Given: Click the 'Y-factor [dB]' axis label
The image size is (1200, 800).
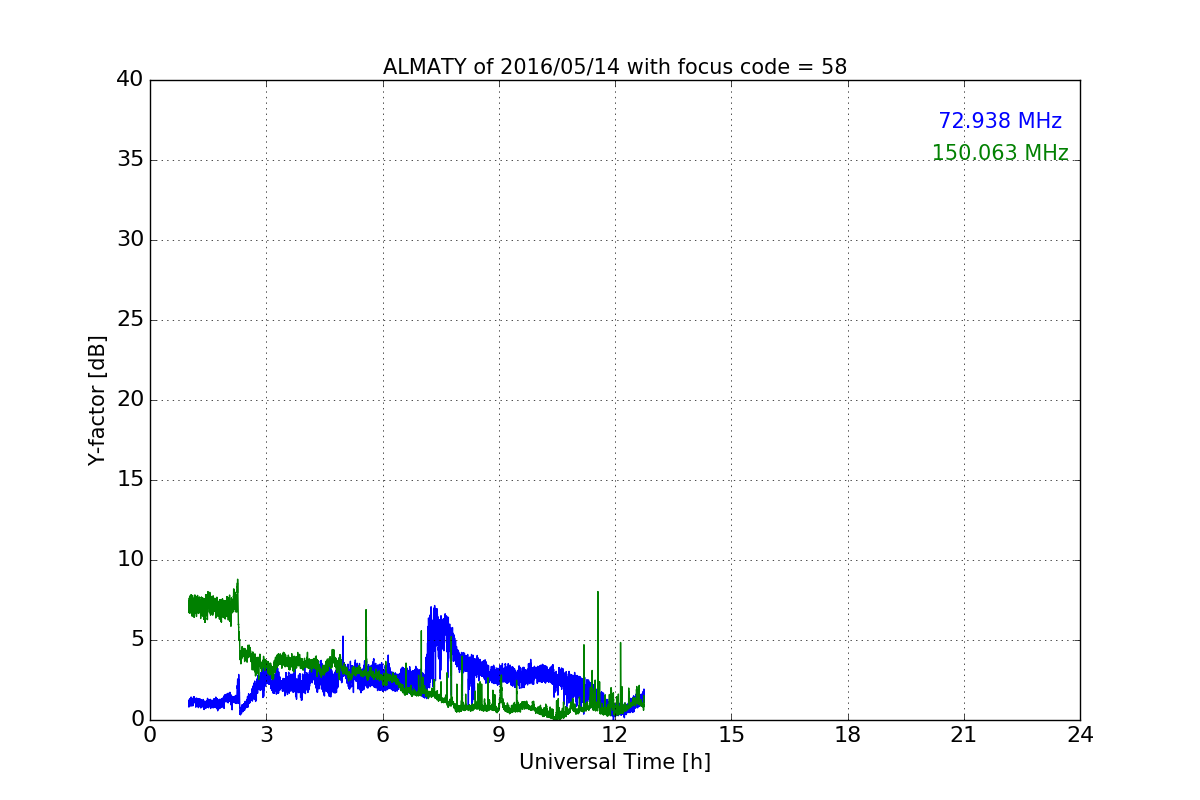Looking at the screenshot, I should (x=97, y=400).
